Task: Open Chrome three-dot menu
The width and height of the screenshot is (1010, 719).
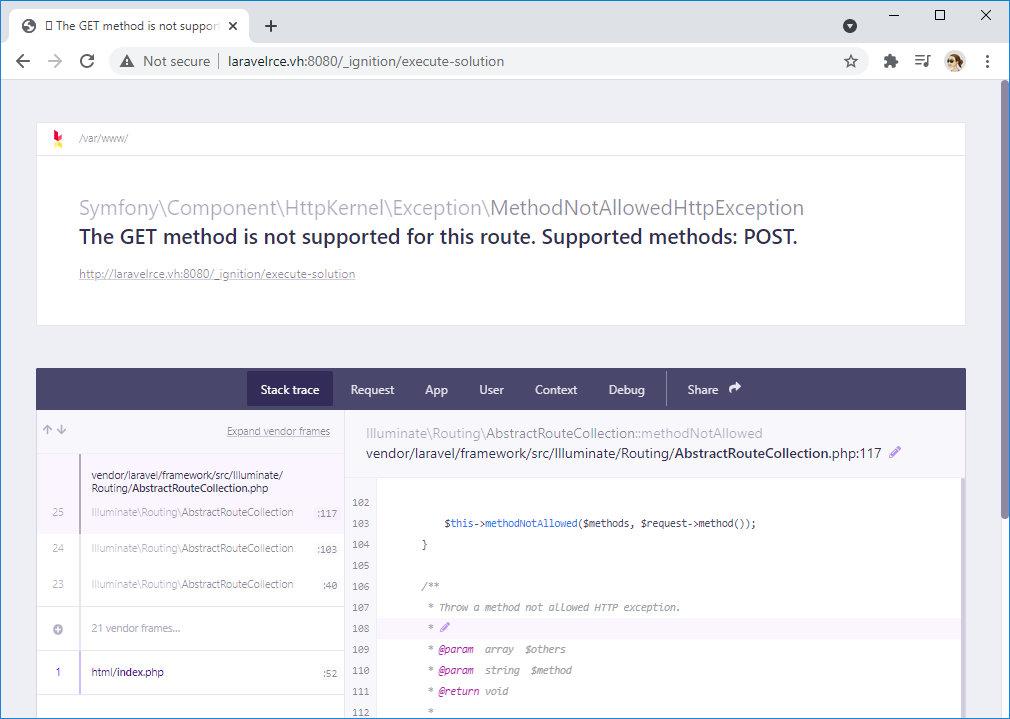Action: (987, 61)
